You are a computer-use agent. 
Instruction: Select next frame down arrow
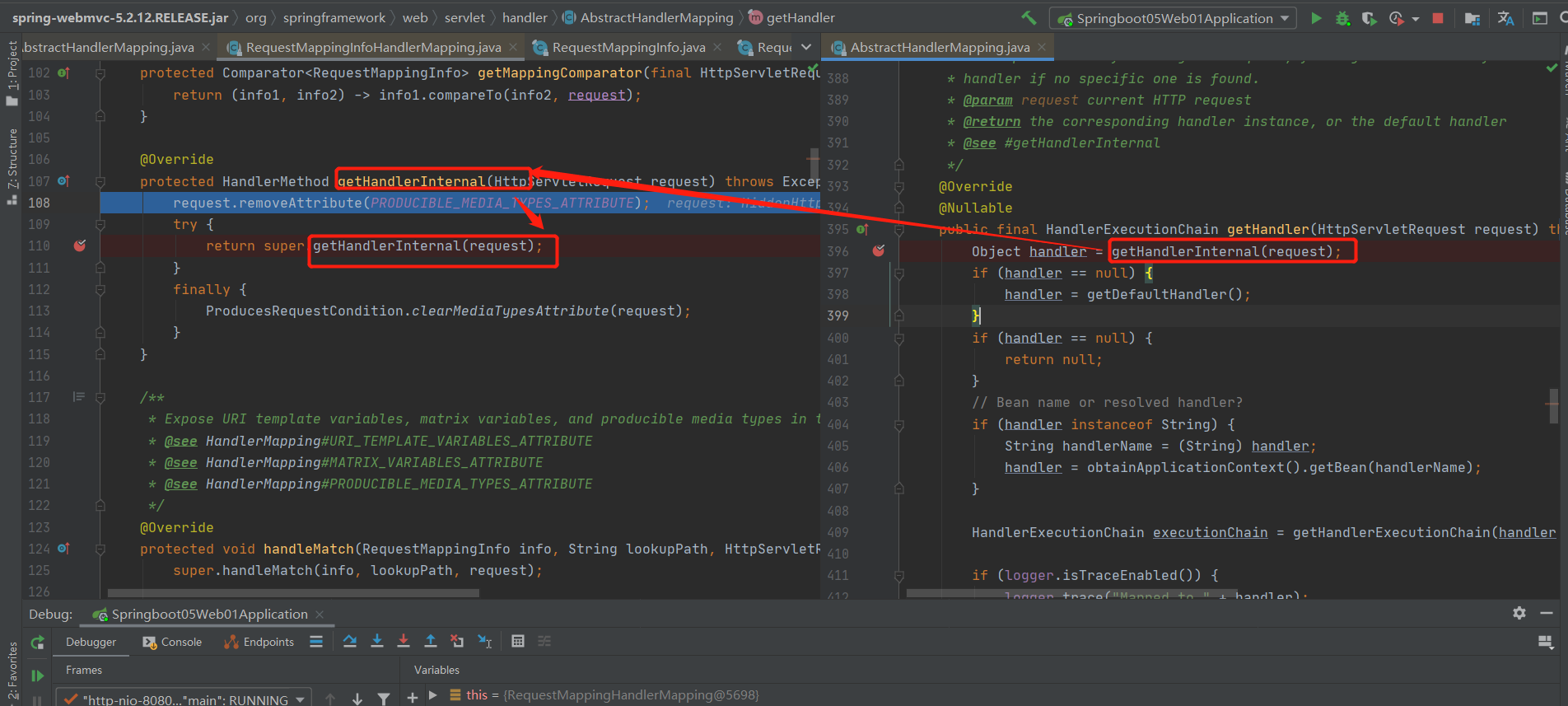click(x=357, y=699)
